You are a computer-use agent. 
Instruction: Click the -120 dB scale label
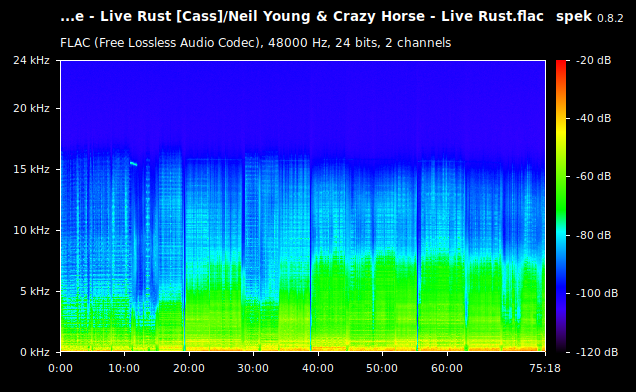click(597, 352)
